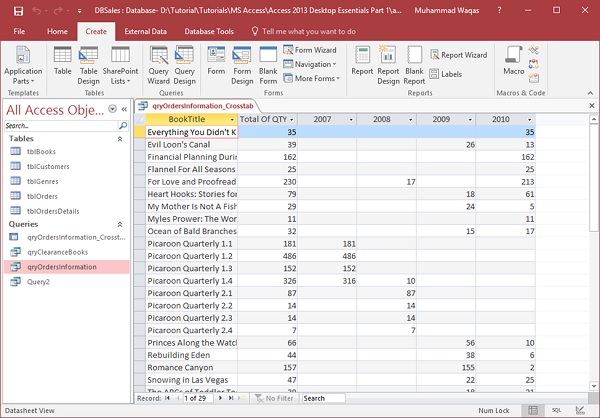Collapse the Queries group in navigation pane
Screen dimensions: 600x418
(119, 223)
